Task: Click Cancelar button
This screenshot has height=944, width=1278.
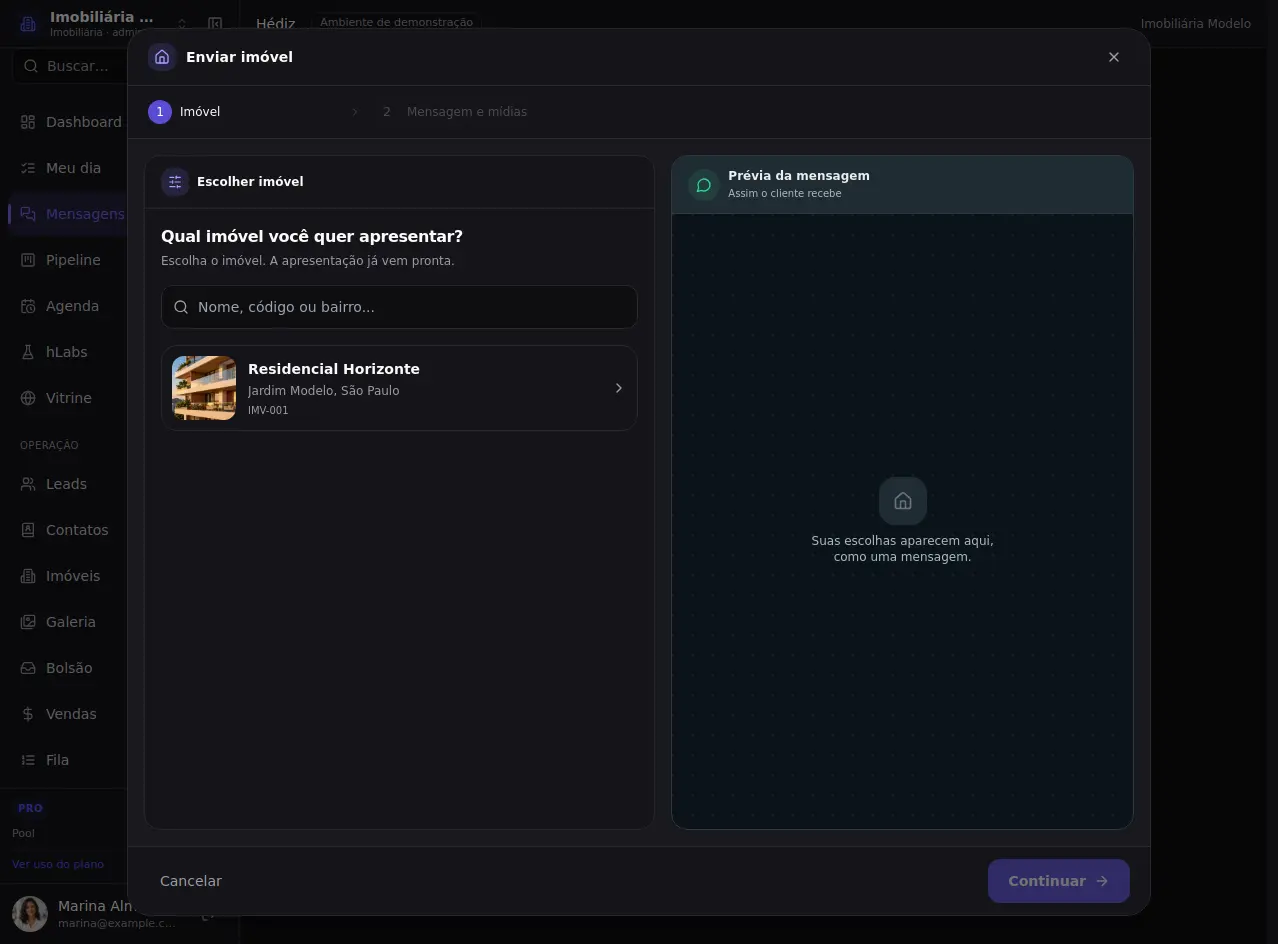Action: click(x=191, y=881)
